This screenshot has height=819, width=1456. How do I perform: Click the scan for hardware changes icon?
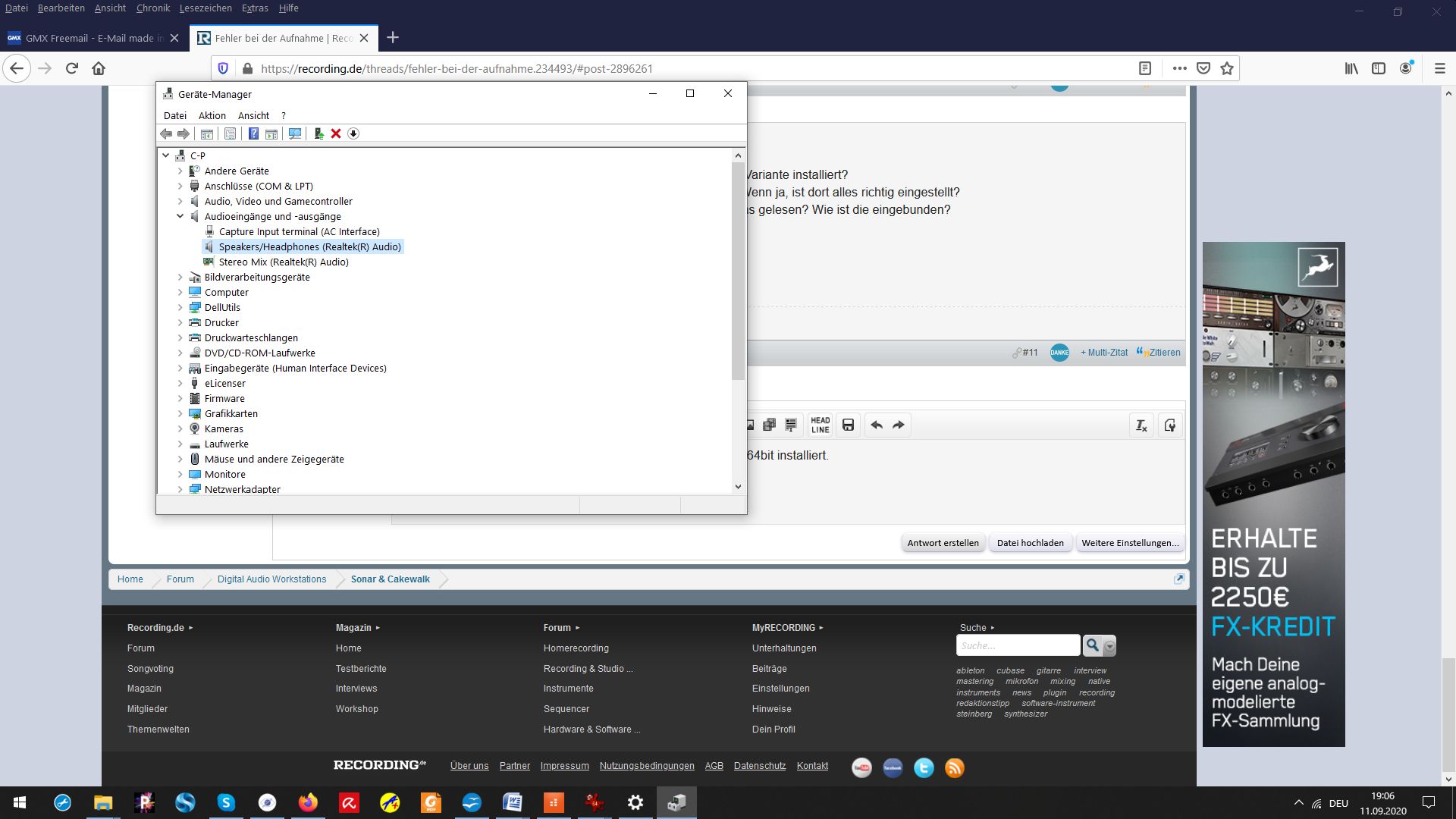(x=295, y=133)
